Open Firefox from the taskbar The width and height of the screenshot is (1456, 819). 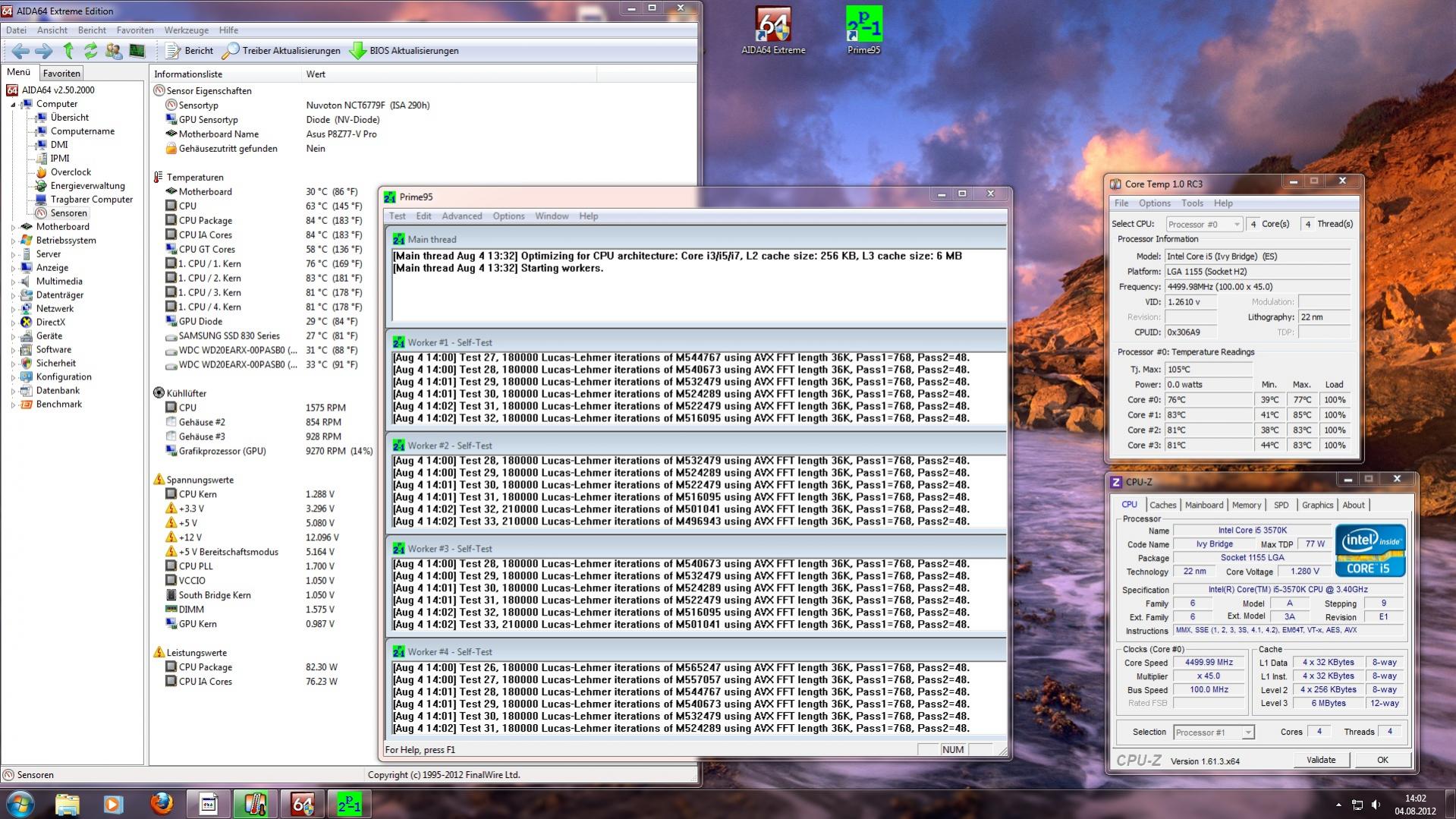tap(161, 804)
